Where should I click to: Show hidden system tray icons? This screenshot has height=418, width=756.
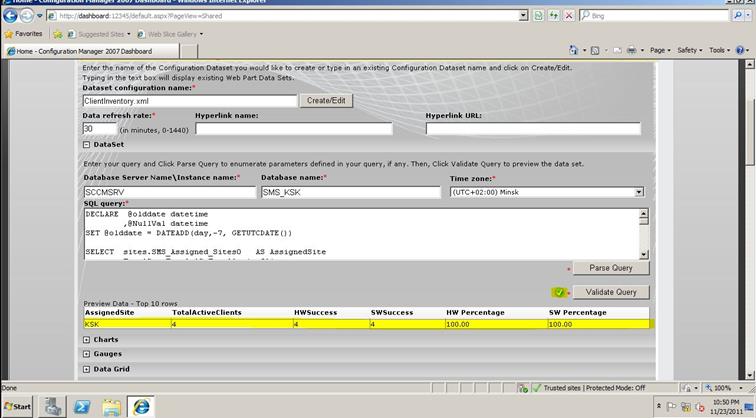(659, 407)
